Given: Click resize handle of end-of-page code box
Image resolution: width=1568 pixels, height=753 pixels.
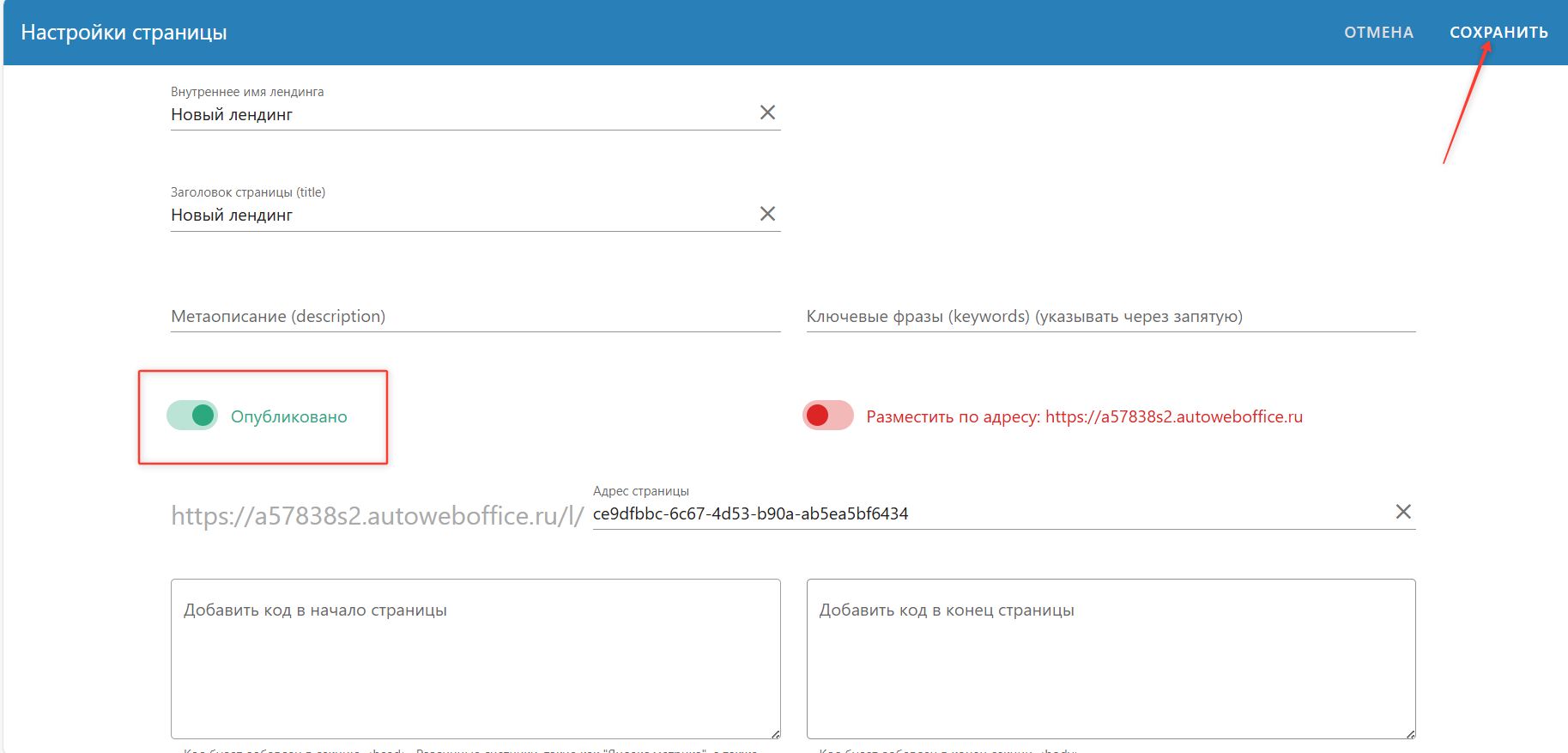Looking at the screenshot, I should click(1410, 734).
